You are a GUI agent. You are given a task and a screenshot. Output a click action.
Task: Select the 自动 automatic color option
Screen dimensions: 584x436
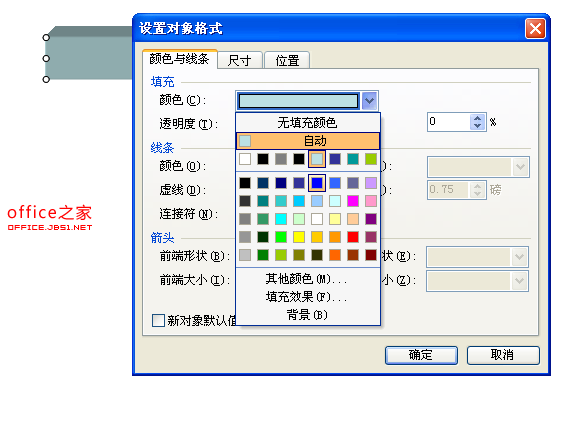click(308, 141)
